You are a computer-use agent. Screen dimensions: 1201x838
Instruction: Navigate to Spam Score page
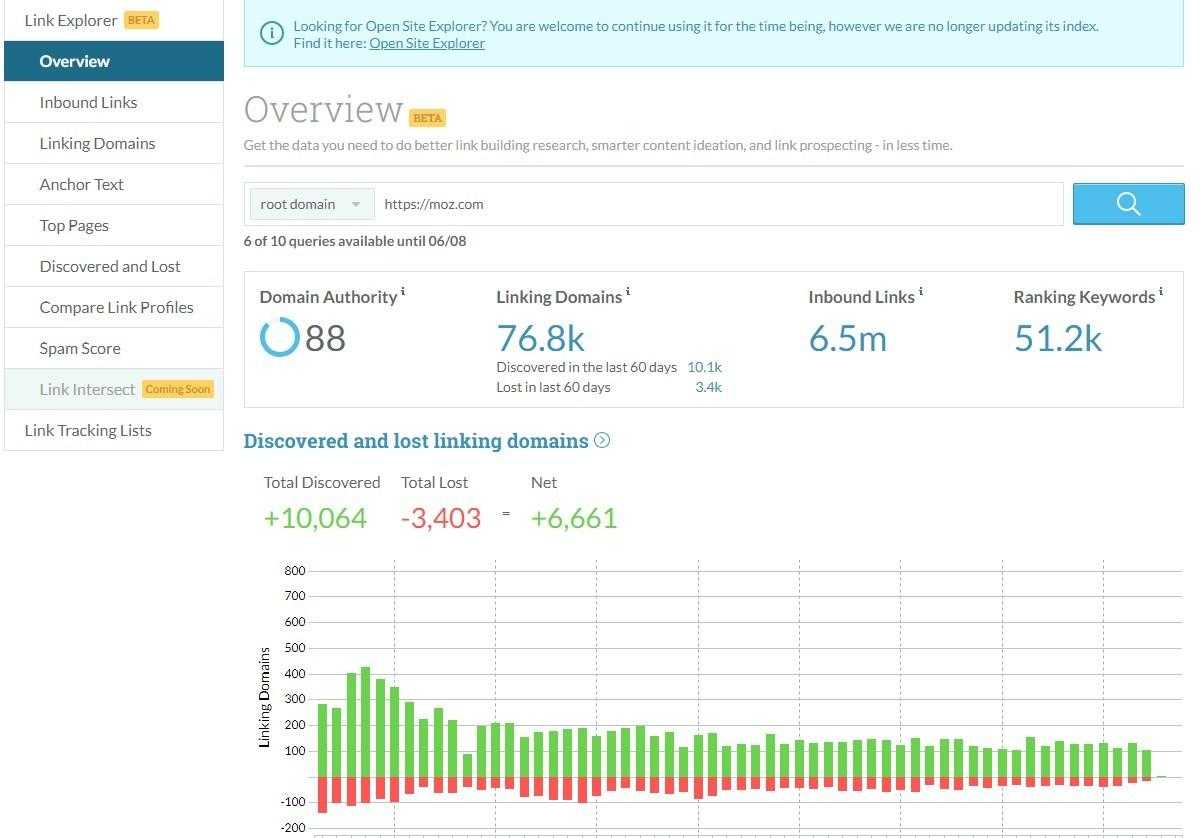pos(80,348)
